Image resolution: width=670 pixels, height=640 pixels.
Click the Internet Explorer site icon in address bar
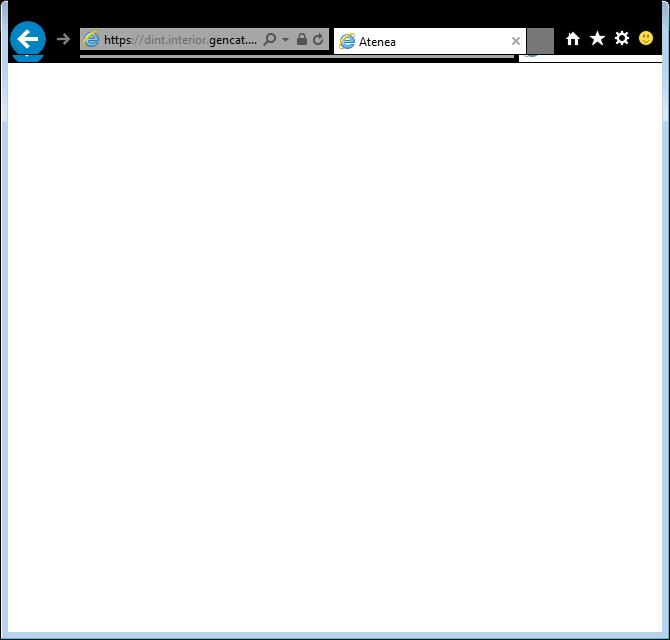point(92,40)
